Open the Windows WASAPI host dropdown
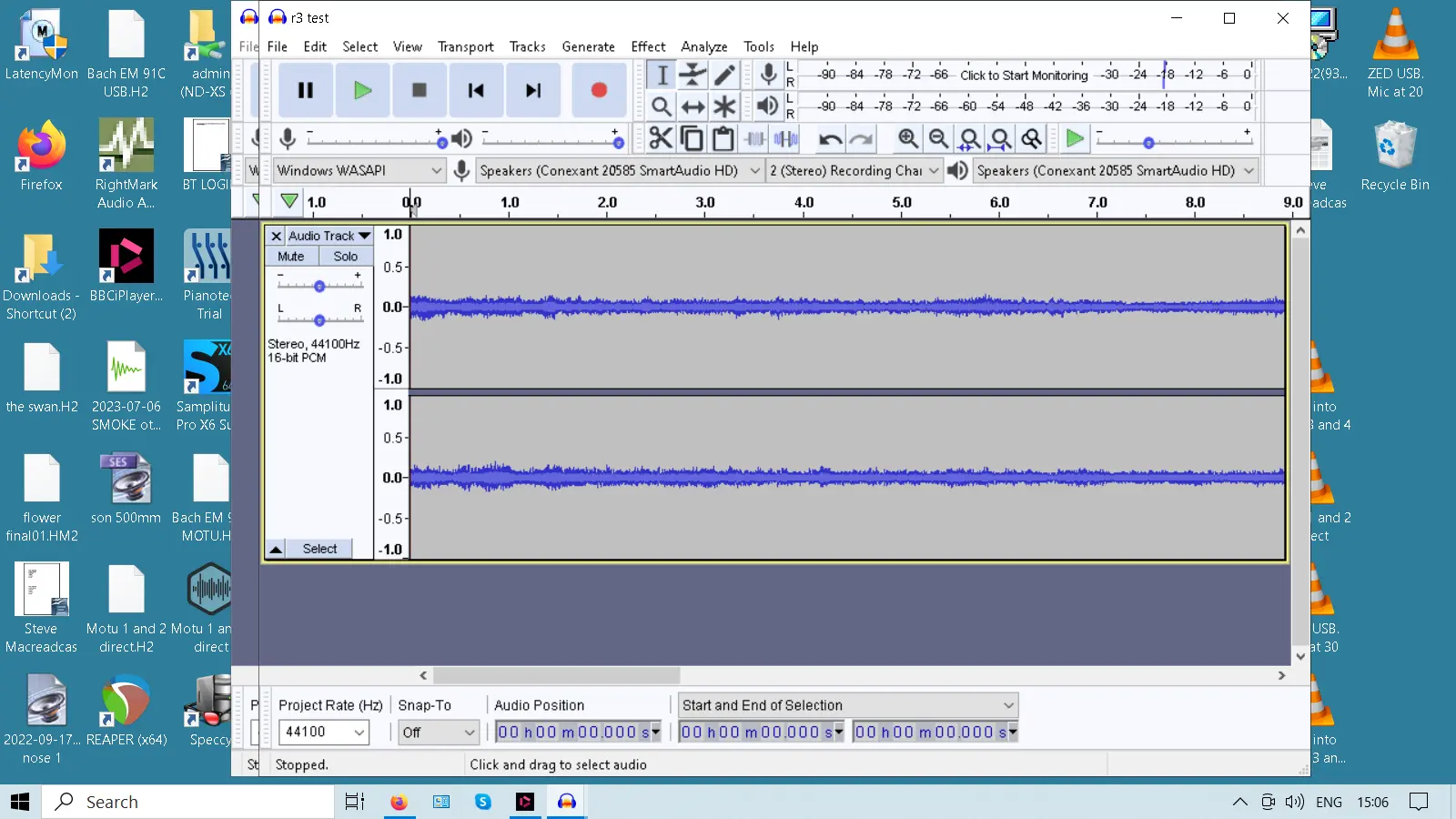 pyautogui.click(x=359, y=170)
